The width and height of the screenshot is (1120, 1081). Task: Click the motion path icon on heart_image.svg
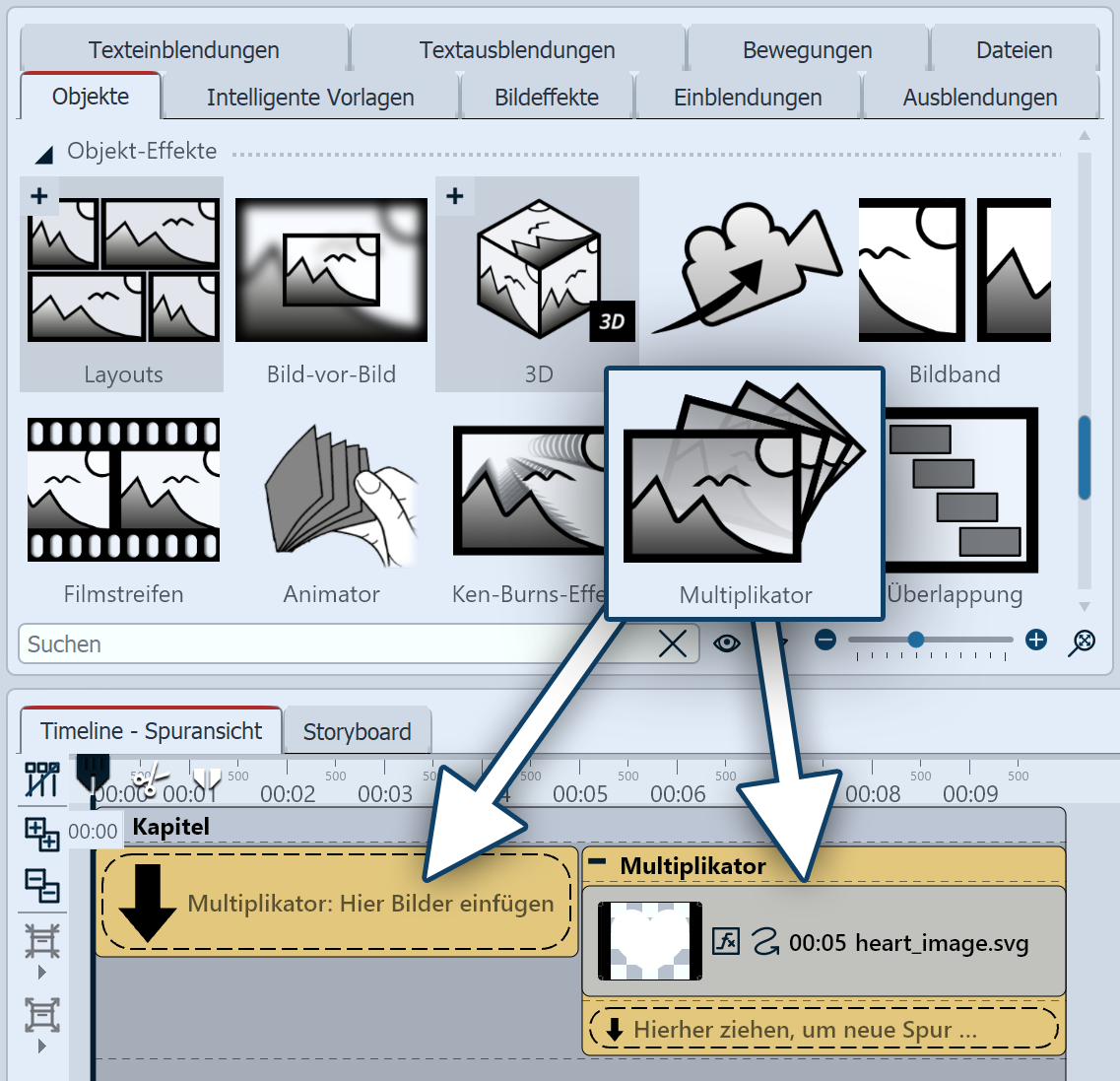point(765,941)
